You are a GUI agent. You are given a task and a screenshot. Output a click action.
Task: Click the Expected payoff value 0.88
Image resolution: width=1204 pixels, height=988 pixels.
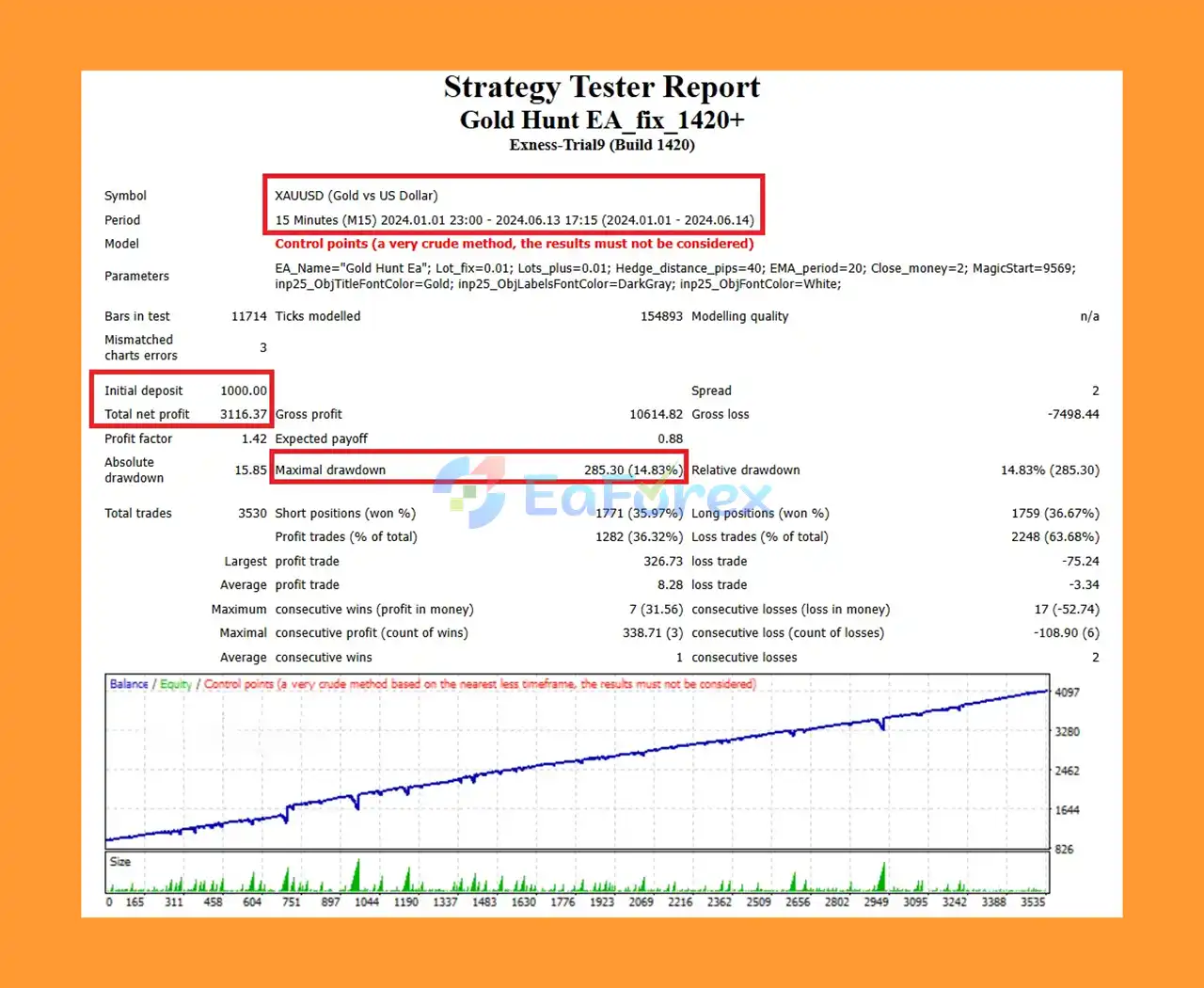671,438
